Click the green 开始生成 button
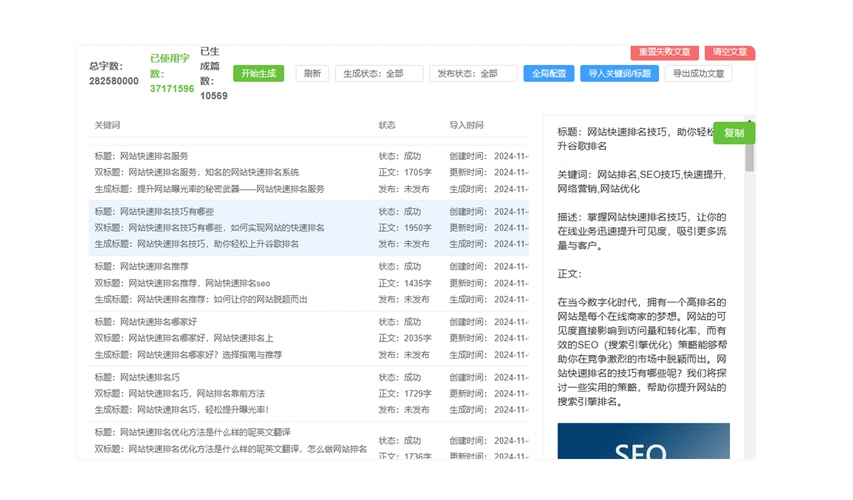 click(258, 73)
